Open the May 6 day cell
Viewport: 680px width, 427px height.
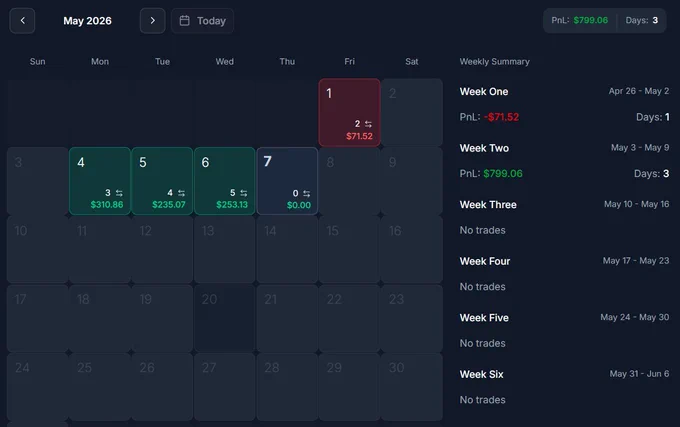pos(225,181)
